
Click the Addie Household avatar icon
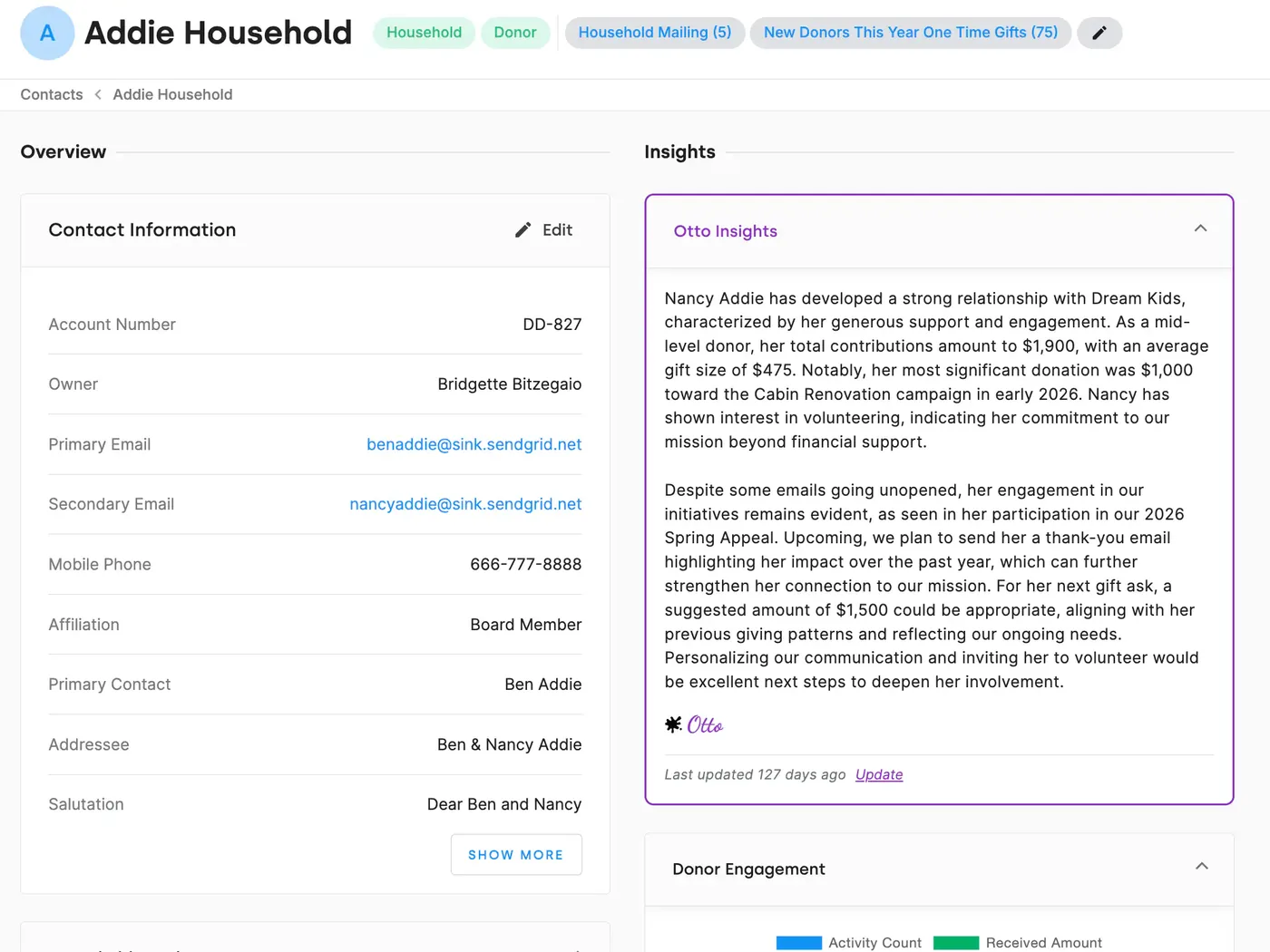[x=47, y=33]
